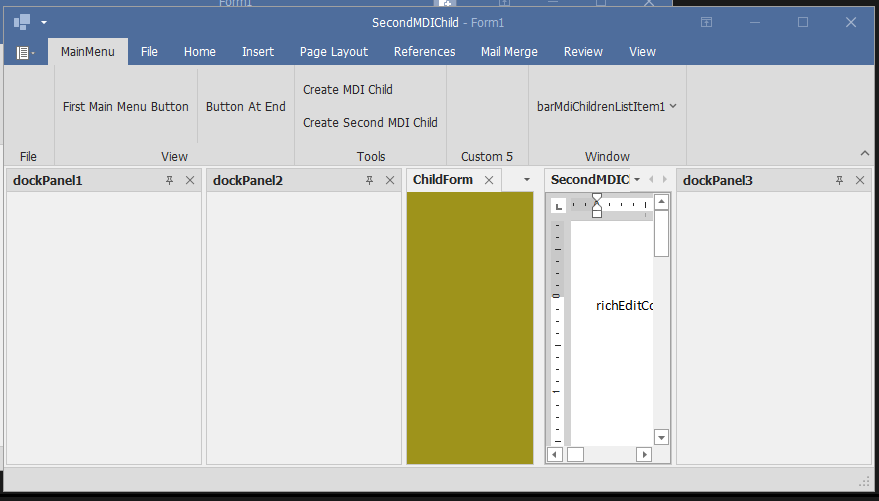Open the Insert ribbon tab
The width and height of the screenshot is (879, 501).
[258, 52]
